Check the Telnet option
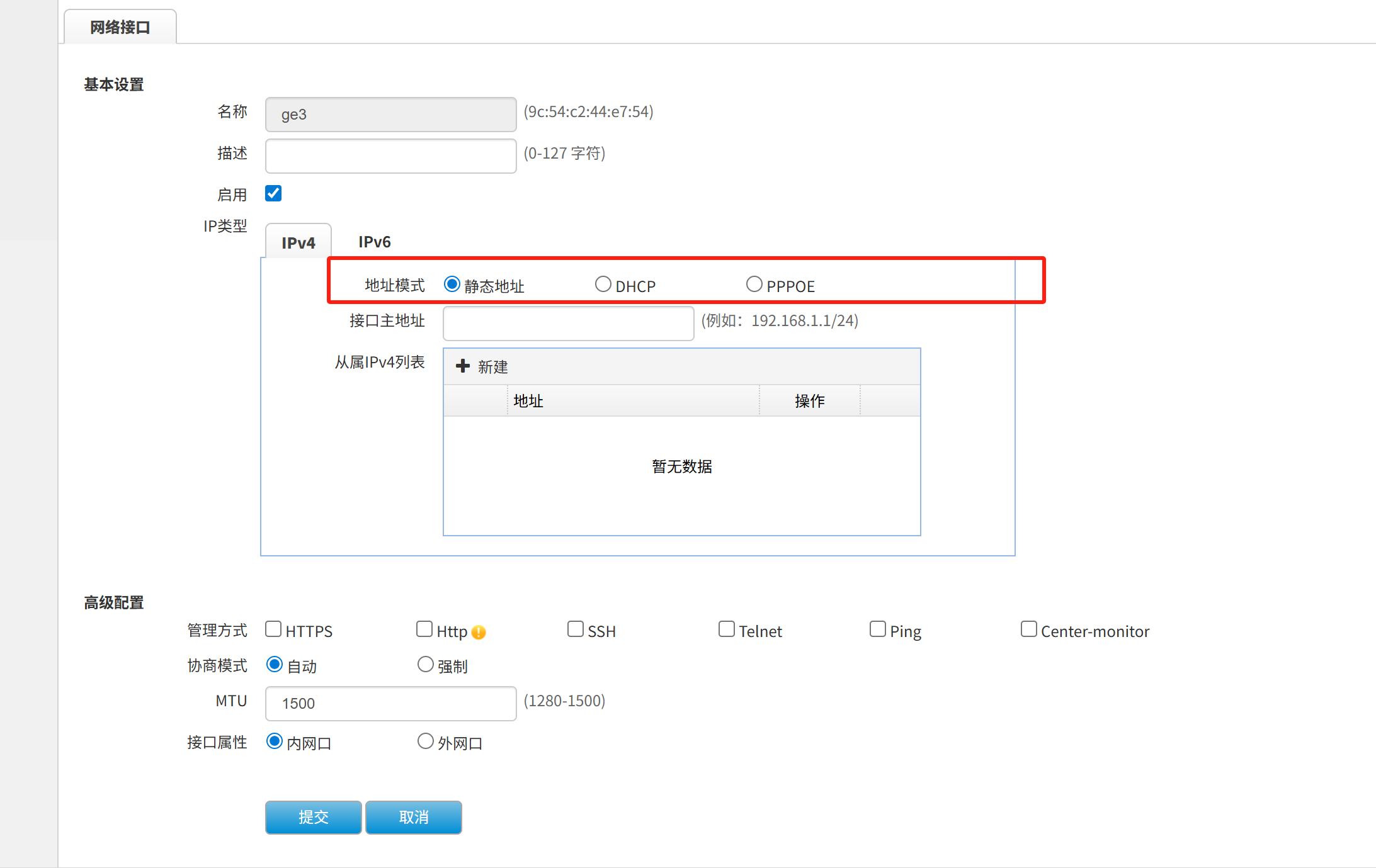Image resolution: width=1376 pixels, height=868 pixels. [x=726, y=629]
